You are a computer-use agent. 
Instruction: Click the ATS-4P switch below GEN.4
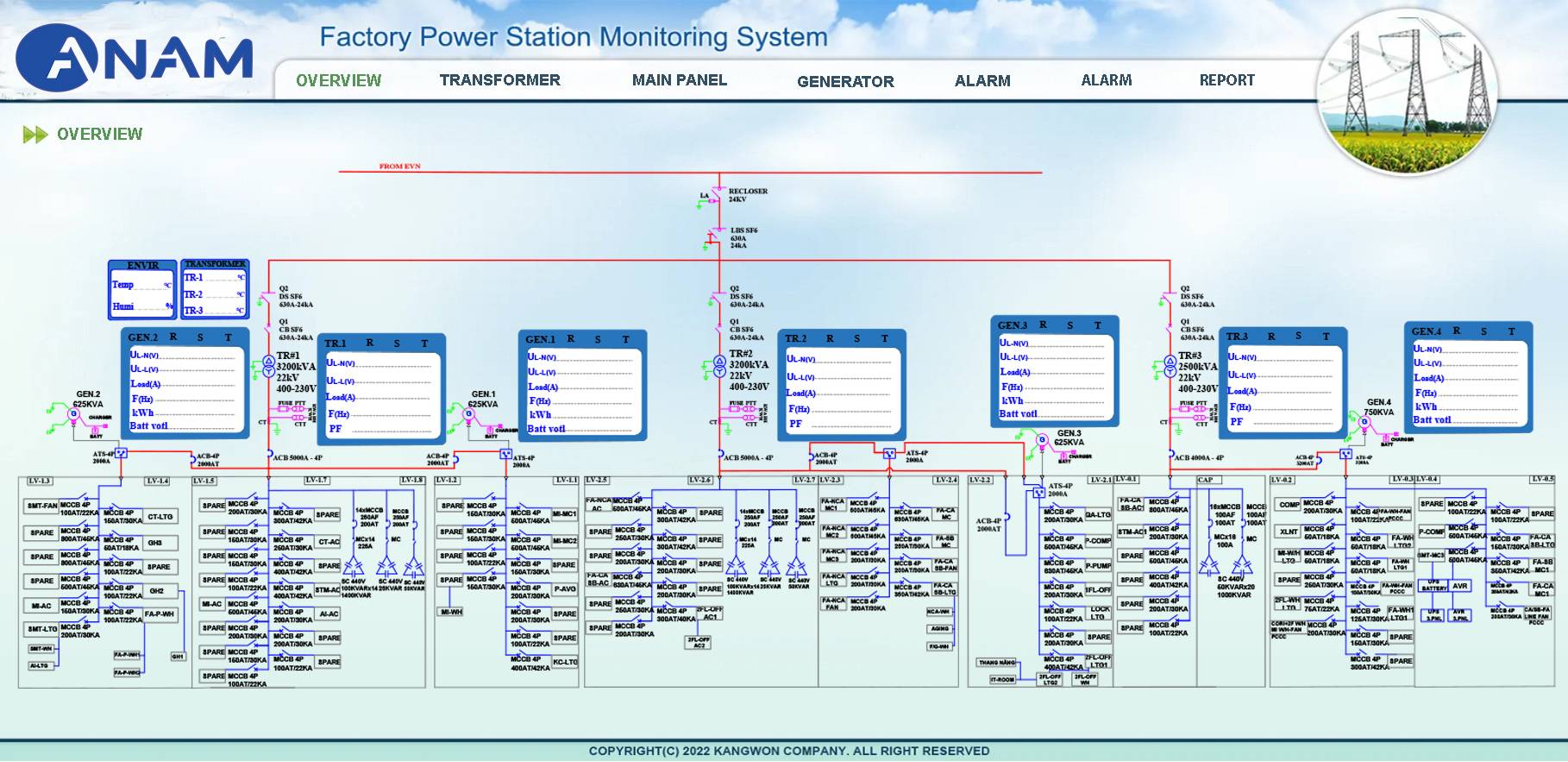pos(1345,454)
